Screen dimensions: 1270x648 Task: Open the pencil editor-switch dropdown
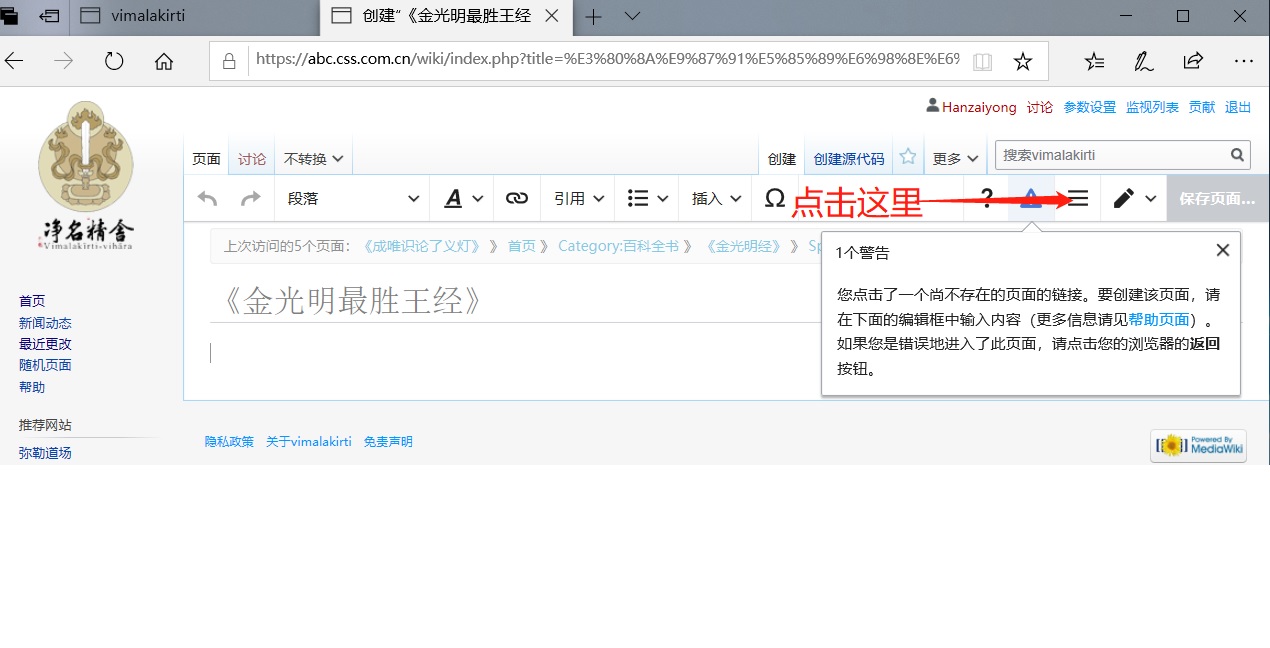pyautogui.click(x=1134, y=198)
